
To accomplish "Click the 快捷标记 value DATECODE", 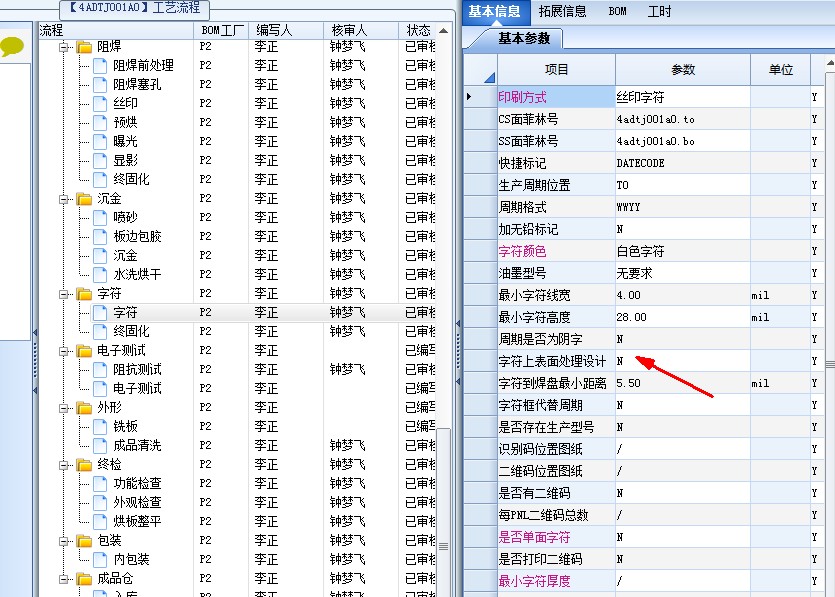I will [x=641, y=163].
